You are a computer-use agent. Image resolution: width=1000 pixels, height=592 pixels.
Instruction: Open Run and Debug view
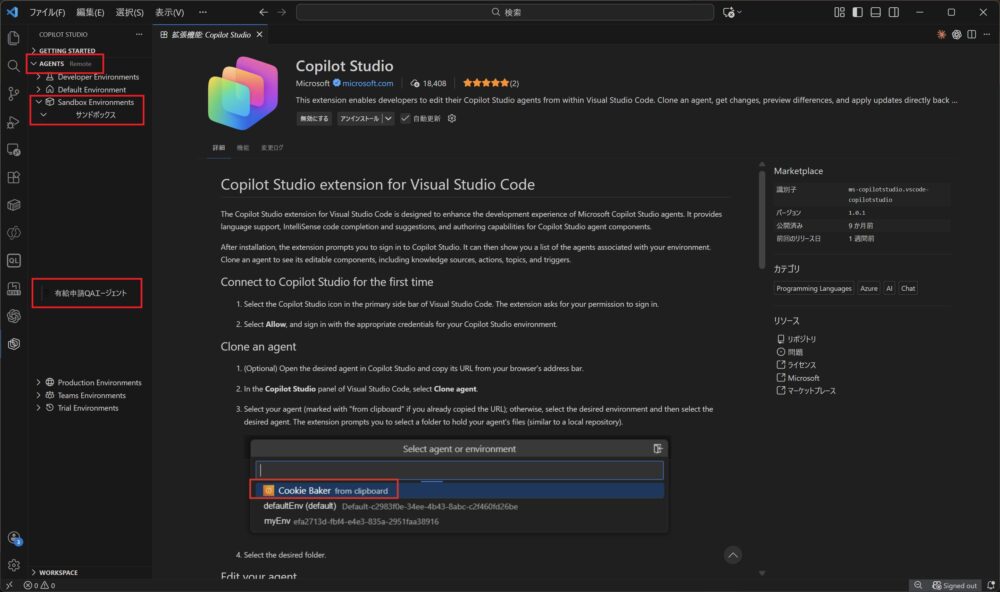[x=13, y=121]
